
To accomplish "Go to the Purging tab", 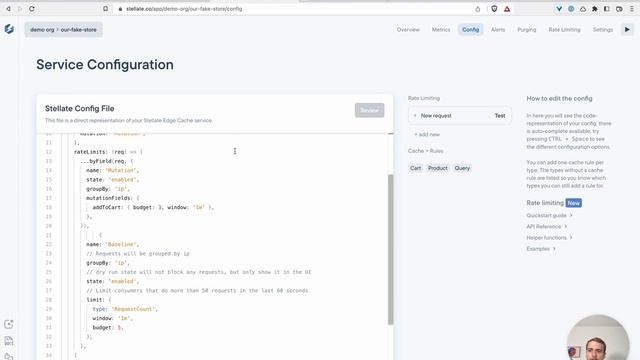I will click(x=527, y=29).
